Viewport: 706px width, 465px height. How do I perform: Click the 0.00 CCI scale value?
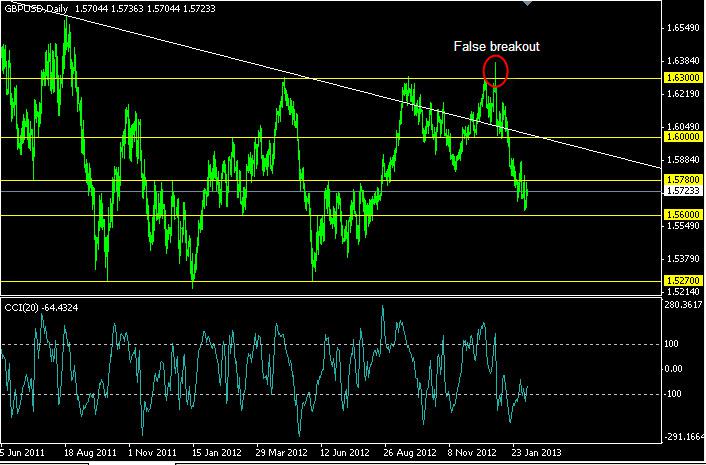675,369
